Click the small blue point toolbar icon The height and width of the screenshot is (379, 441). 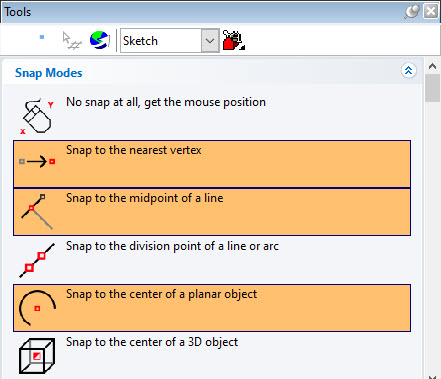(42, 37)
